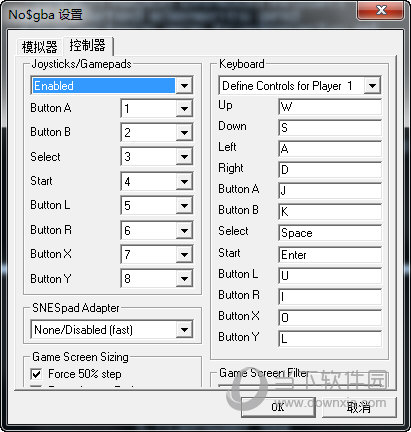411x432 pixels.
Task: Click keyboard Button A field with J
Action: [330, 191]
